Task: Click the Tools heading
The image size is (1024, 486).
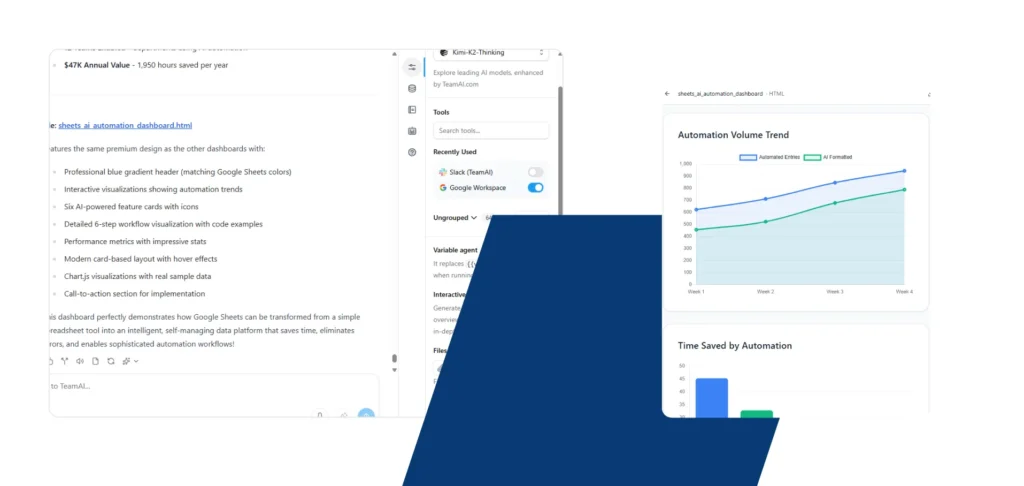Action: click(441, 112)
